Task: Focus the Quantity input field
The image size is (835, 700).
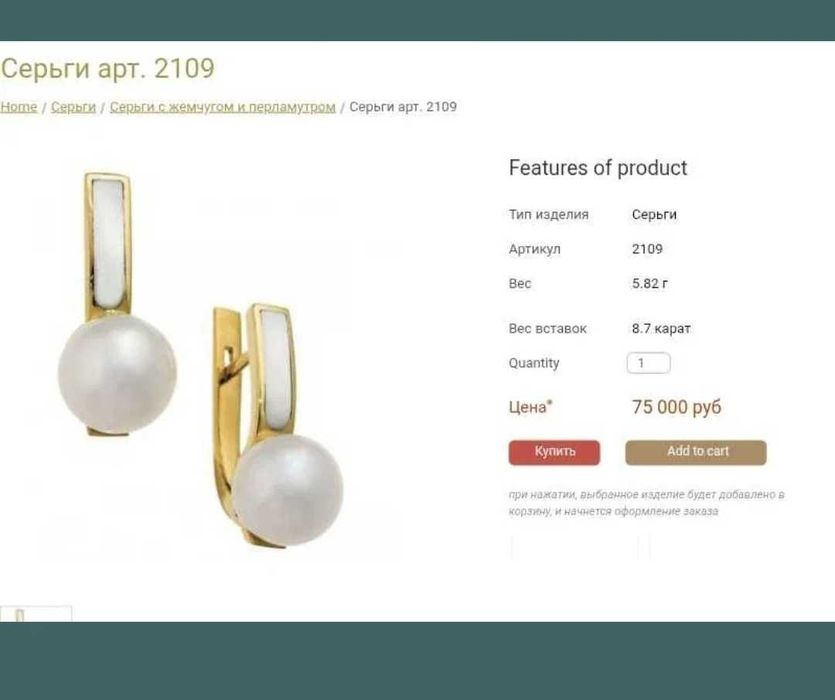Action: click(x=649, y=363)
